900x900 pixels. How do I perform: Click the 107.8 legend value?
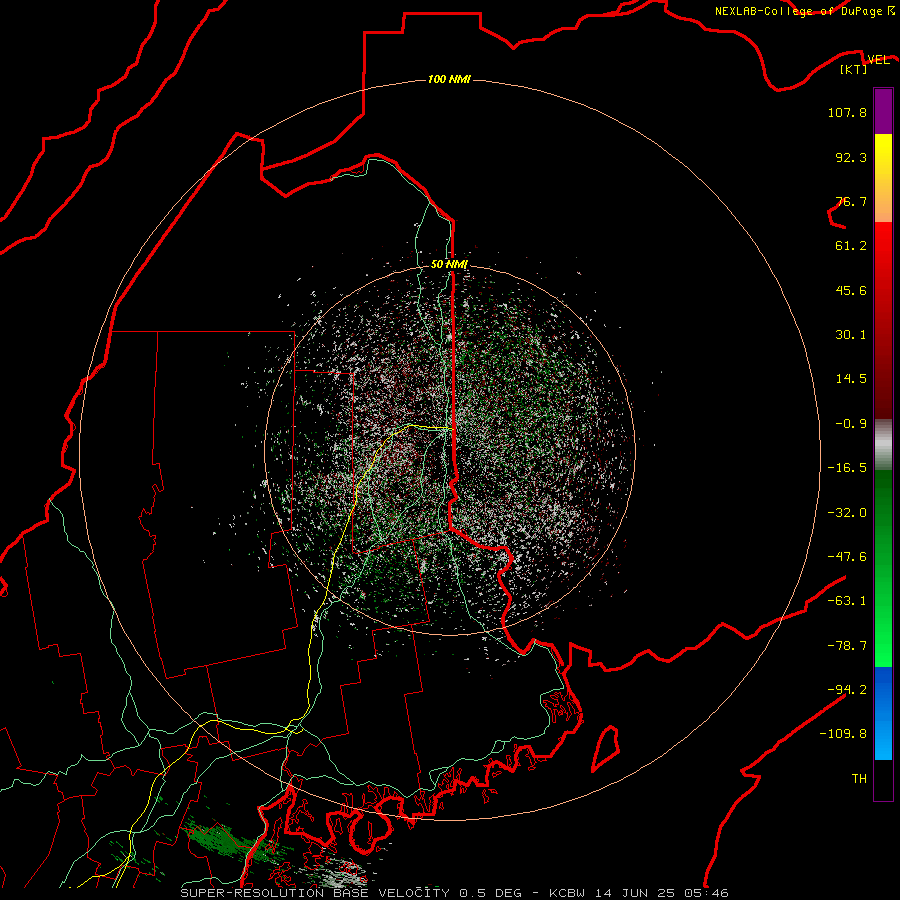tap(847, 112)
